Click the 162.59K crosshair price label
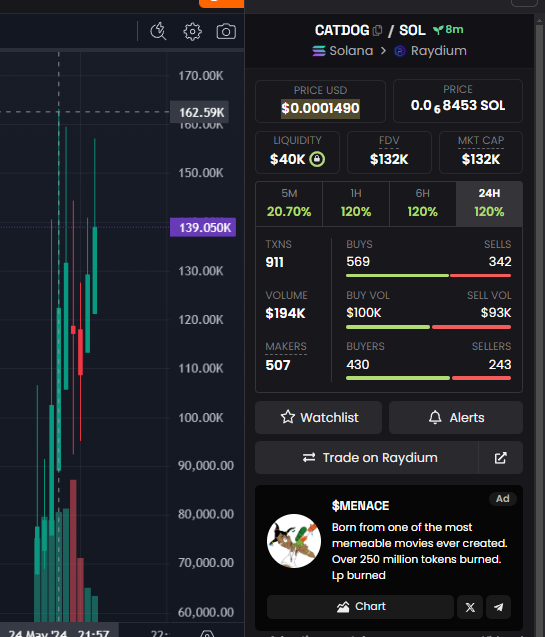The width and height of the screenshot is (545, 637). coord(199,112)
